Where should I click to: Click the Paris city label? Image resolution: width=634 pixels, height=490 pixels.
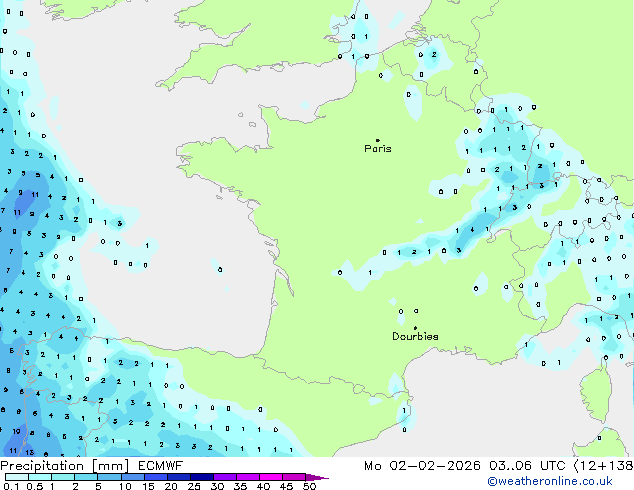pyautogui.click(x=378, y=149)
